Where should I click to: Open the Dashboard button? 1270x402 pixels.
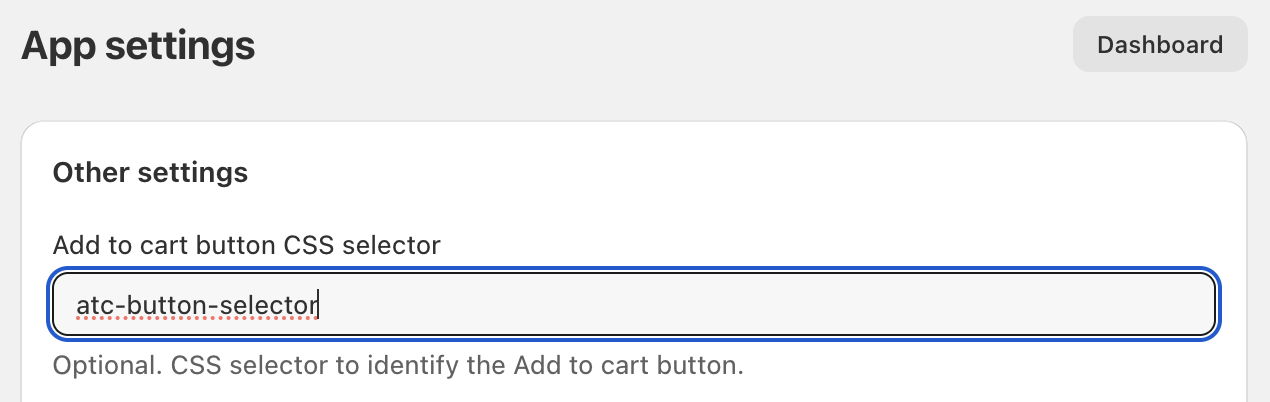tap(1159, 44)
